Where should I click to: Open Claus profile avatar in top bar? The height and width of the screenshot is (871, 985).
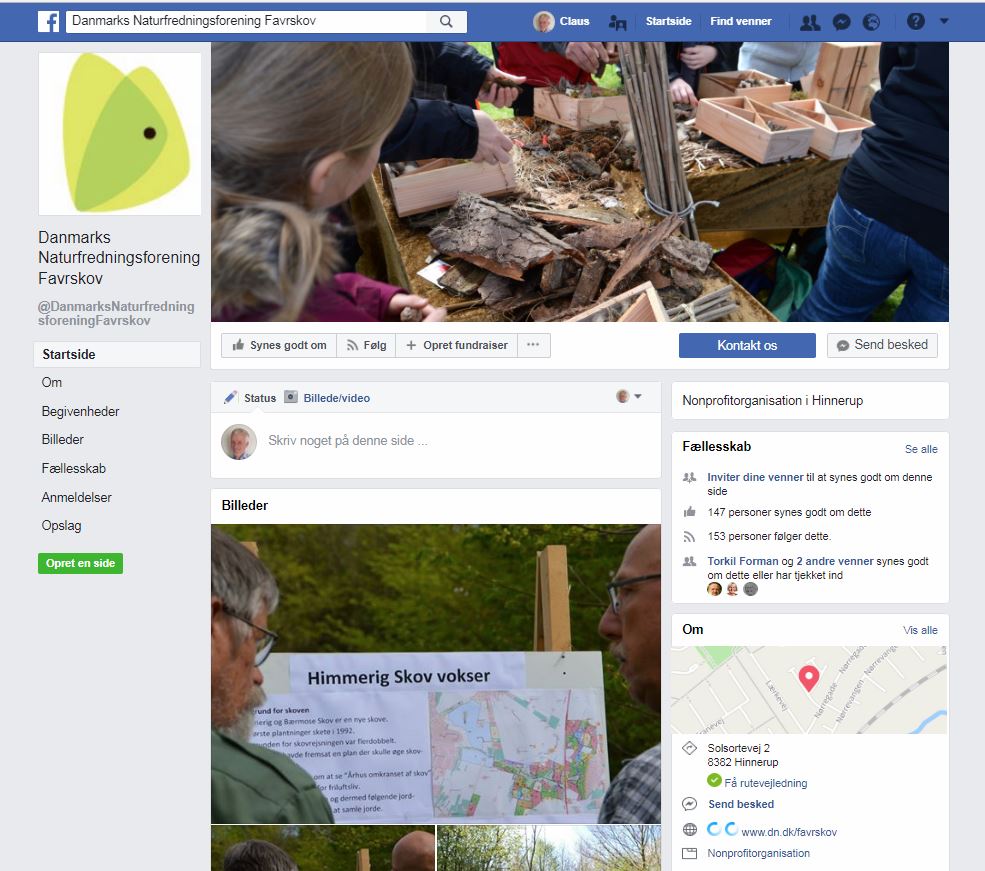point(543,21)
